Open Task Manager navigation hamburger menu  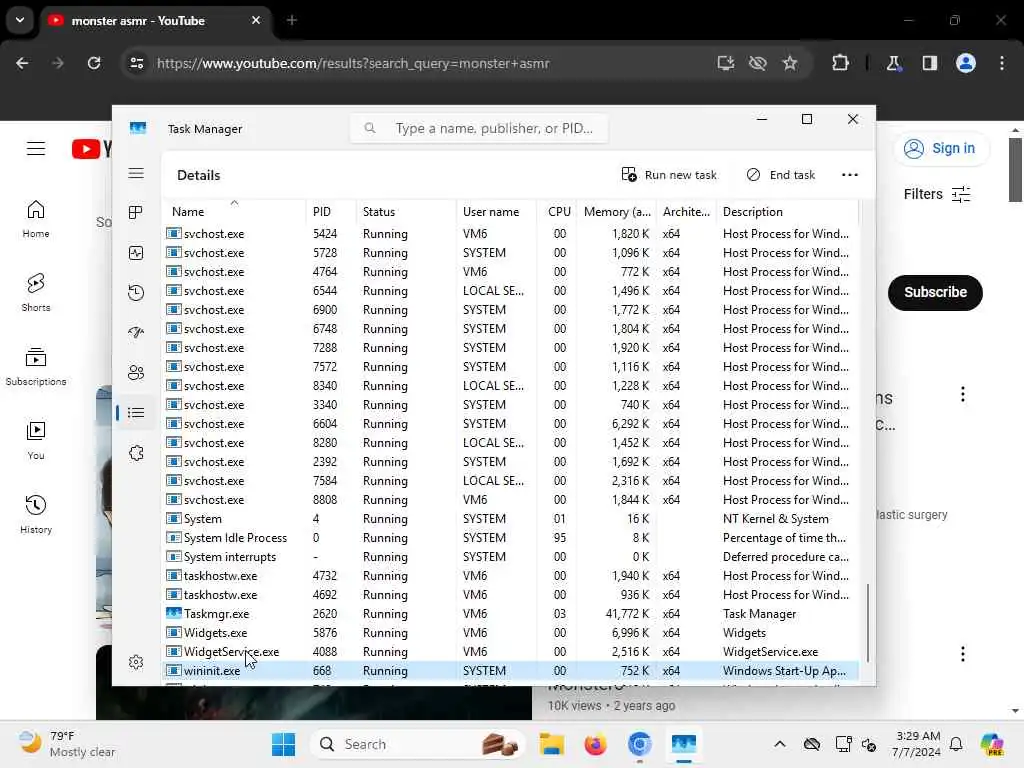tap(136, 173)
